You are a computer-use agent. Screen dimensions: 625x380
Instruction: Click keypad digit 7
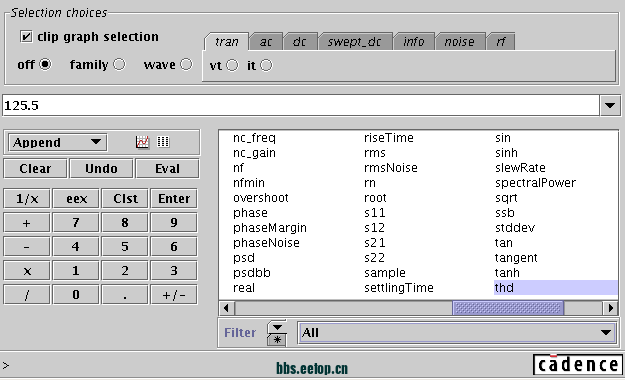76,223
